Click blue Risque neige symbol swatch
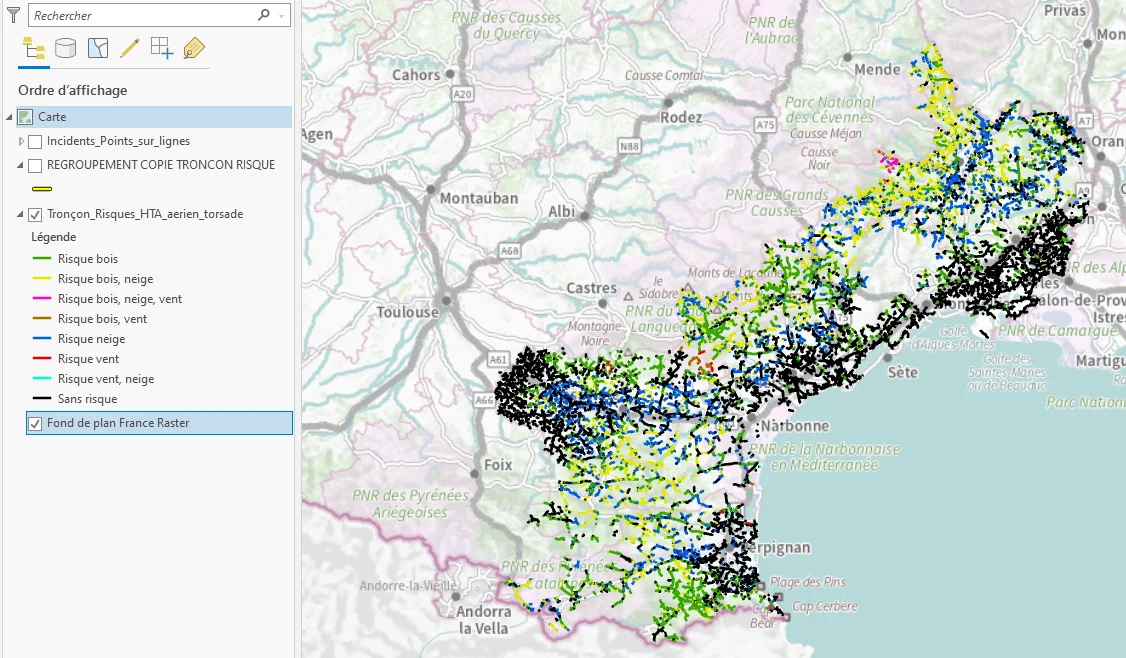This screenshot has width=1126, height=658. point(42,339)
